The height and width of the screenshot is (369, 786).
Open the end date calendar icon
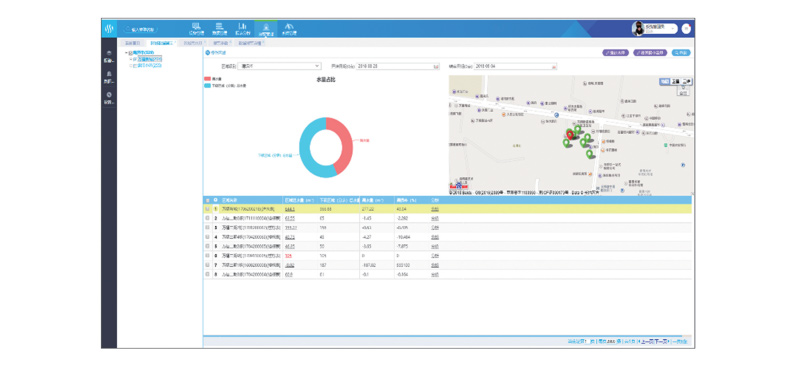[554, 66]
